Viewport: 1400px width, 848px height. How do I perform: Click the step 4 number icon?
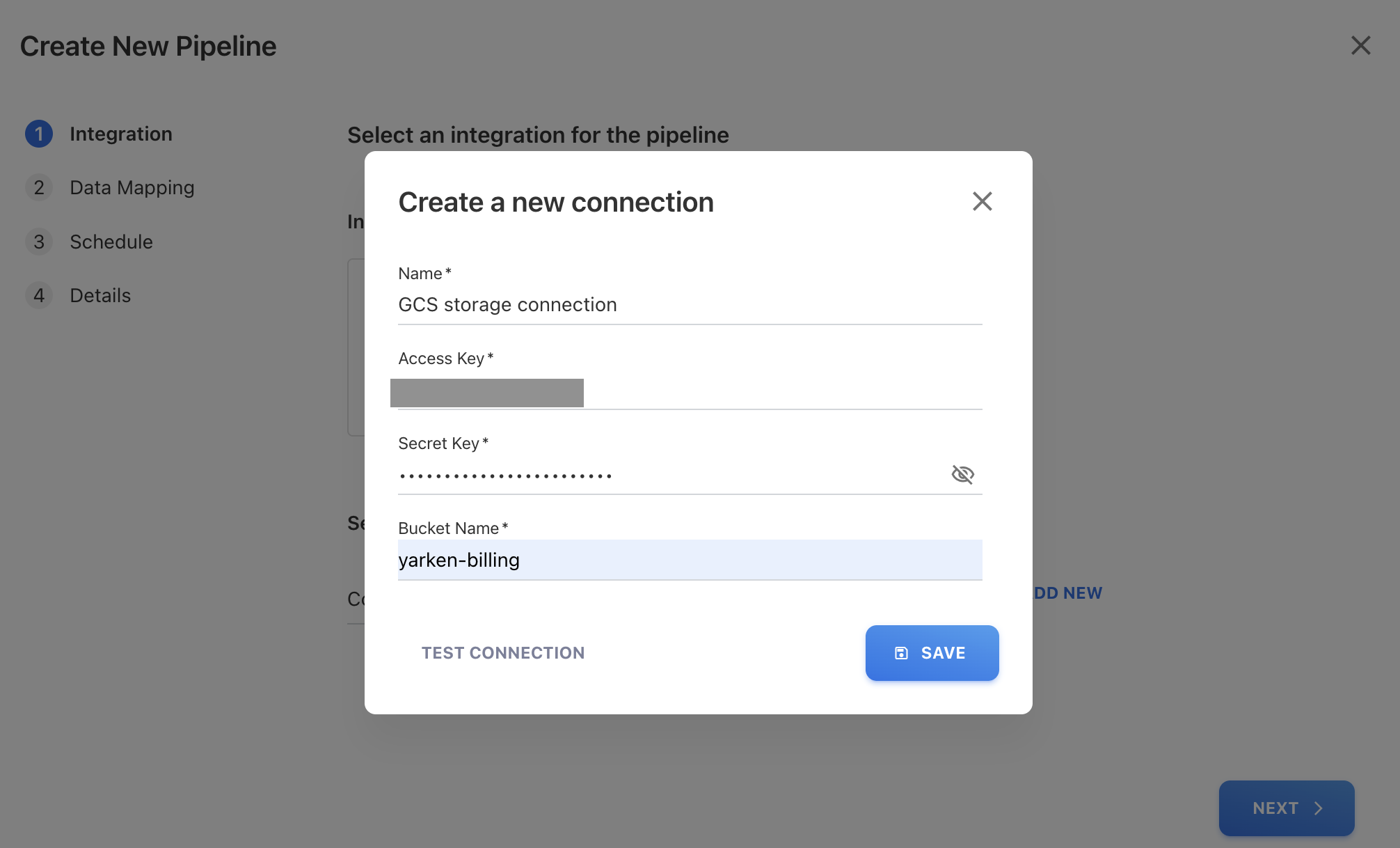(39, 295)
